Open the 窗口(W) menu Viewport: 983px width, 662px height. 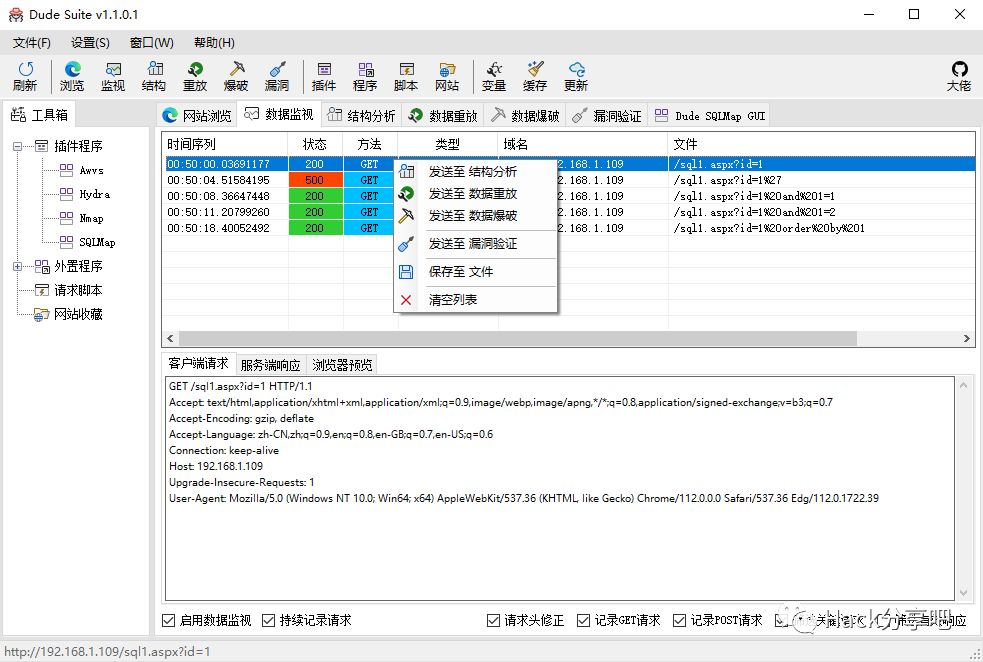click(151, 43)
